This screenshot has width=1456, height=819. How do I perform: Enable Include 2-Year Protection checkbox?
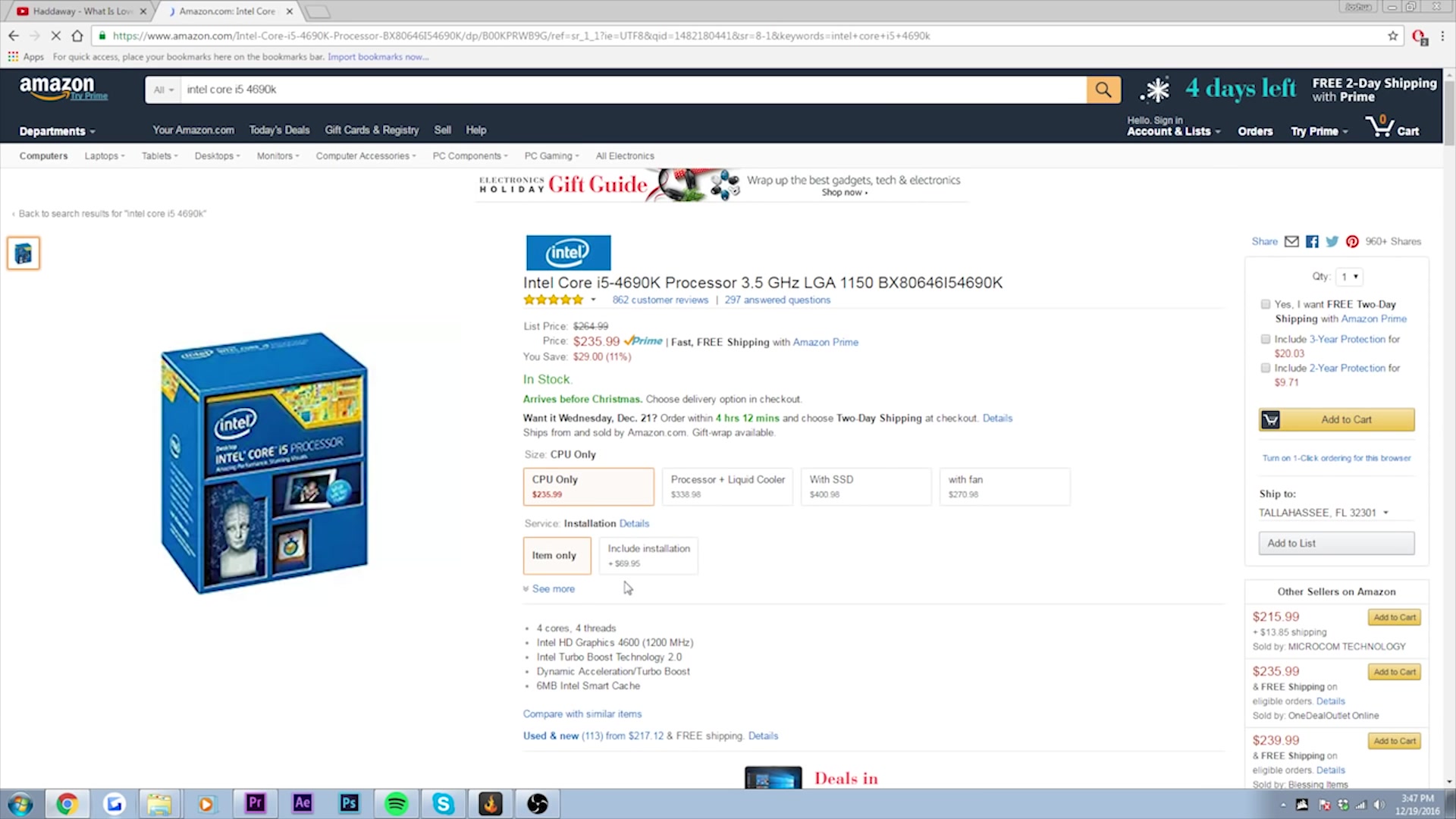pyautogui.click(x=1265, y=368)
